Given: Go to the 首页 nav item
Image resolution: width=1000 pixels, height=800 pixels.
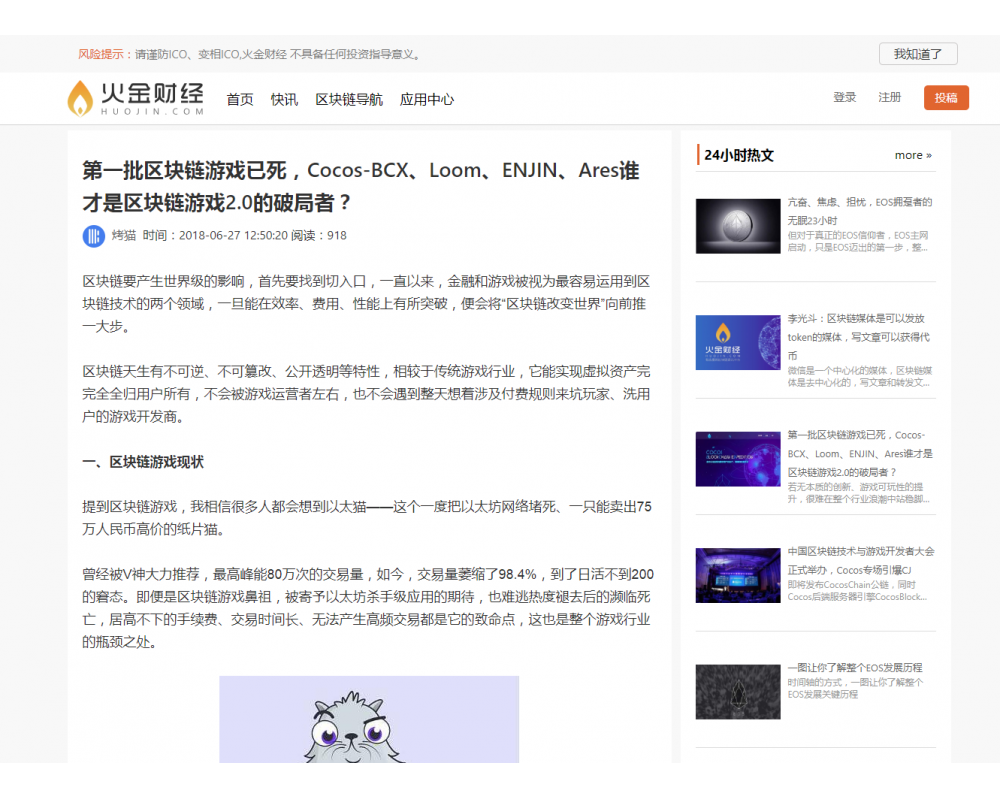Looking at the screenshot, I should [240, 100].
